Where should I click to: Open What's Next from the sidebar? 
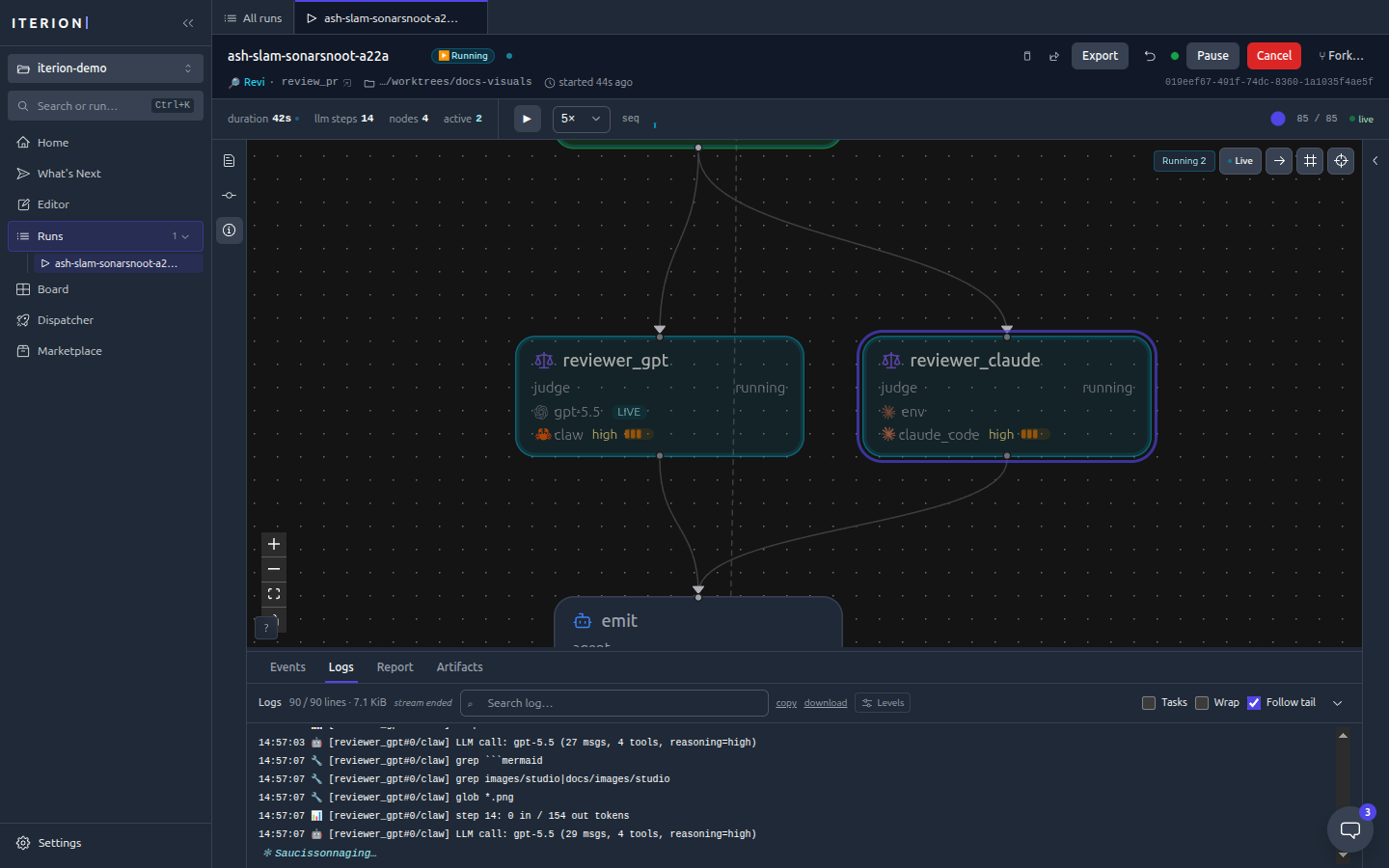pyautogui.click(x=106, y=174)
